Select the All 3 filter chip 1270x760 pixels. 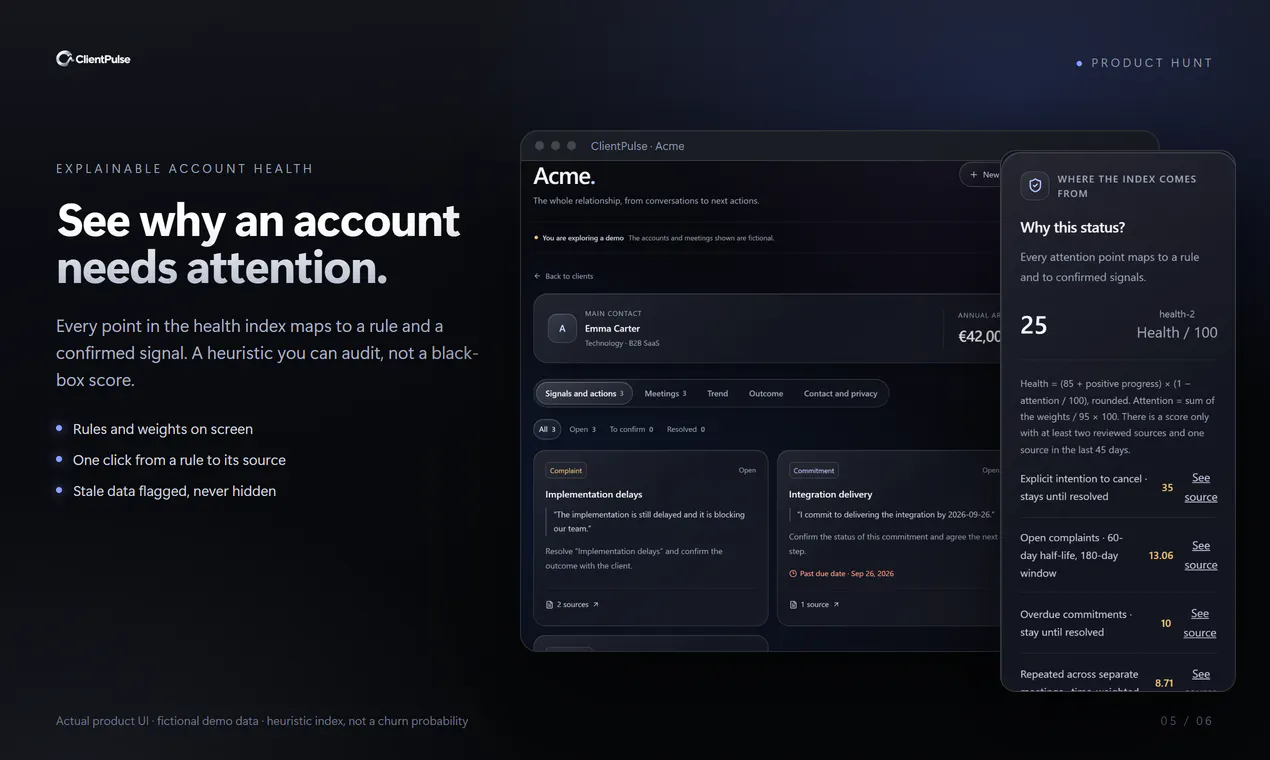point(547,430)
